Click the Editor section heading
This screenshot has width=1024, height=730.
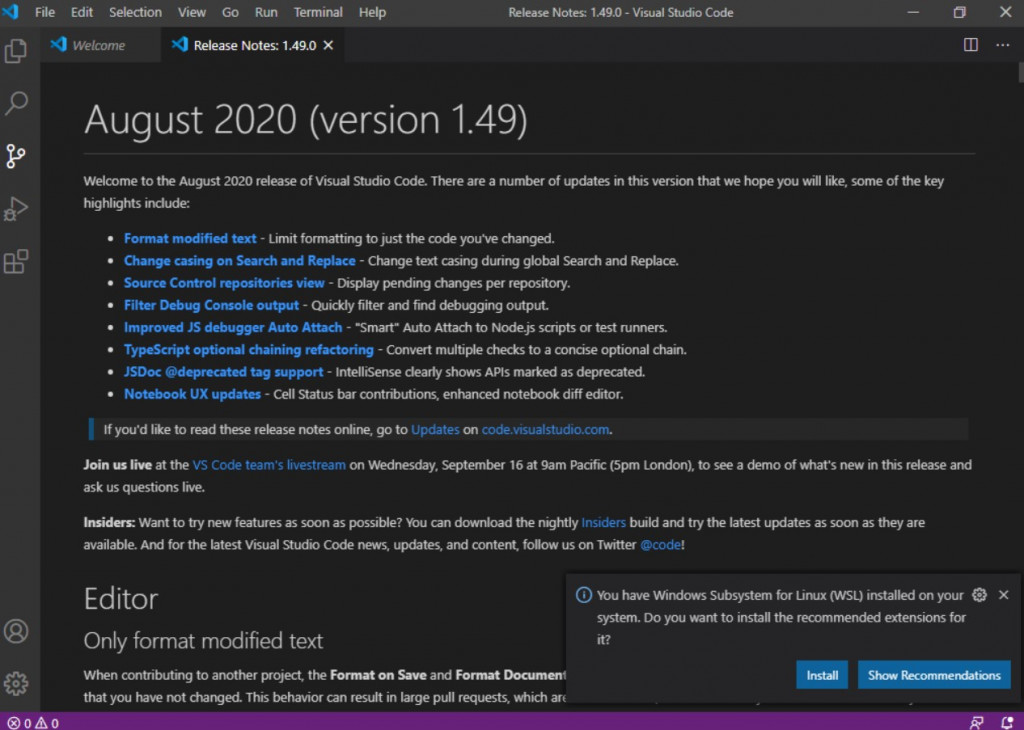(x=121, y=599)
